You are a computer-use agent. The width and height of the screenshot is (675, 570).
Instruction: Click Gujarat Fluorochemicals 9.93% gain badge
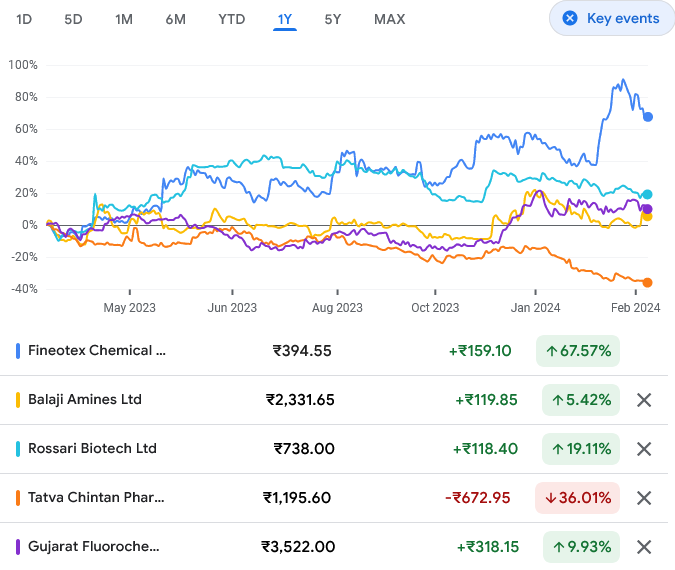coord(581,547)
